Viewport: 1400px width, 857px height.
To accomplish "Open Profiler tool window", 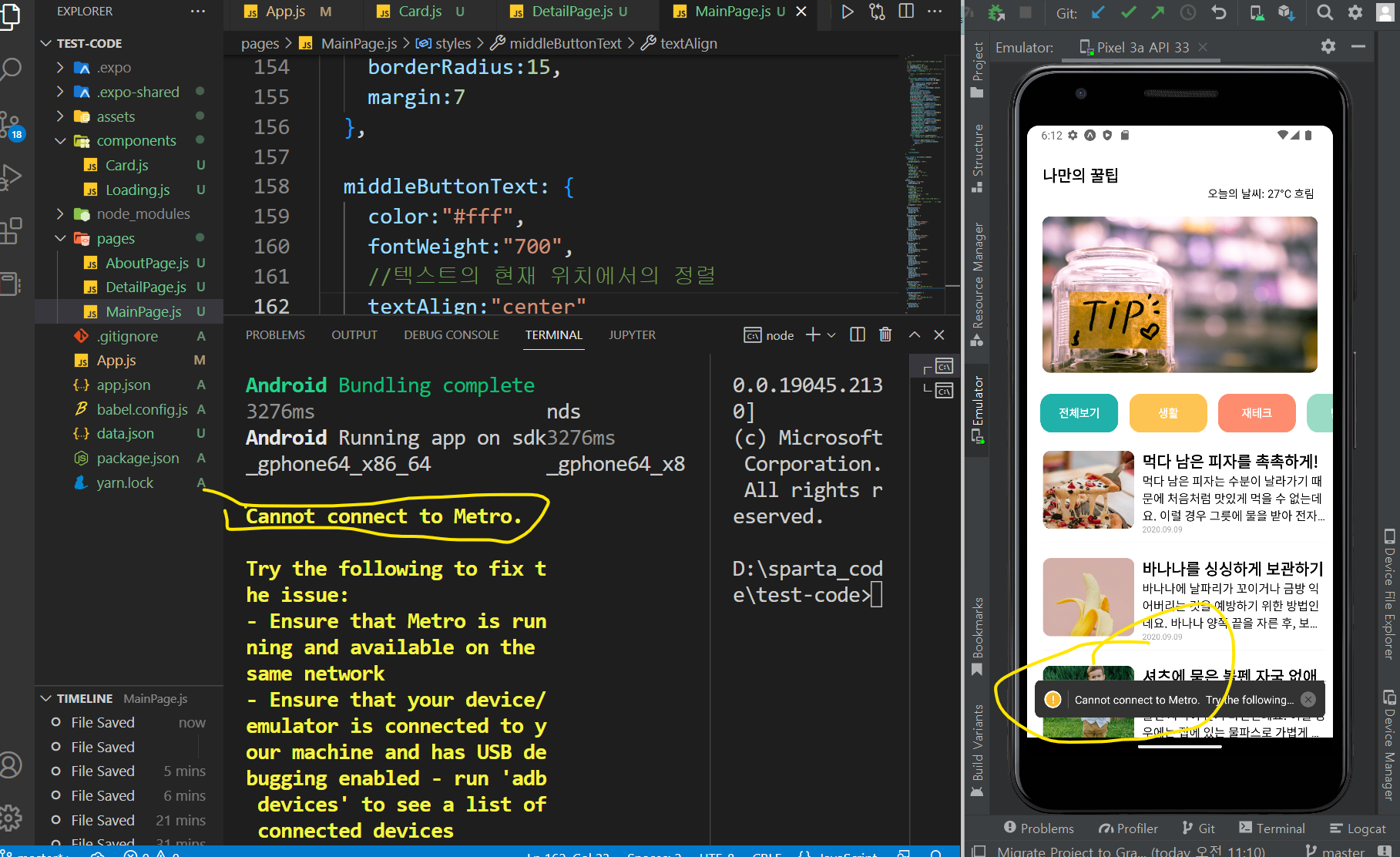I will coord(1128,828).
